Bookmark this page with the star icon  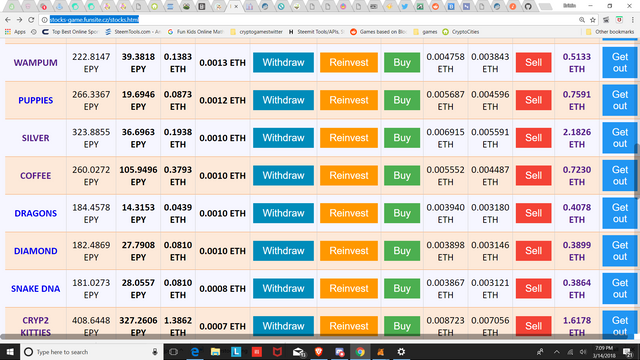pos(593,20)
